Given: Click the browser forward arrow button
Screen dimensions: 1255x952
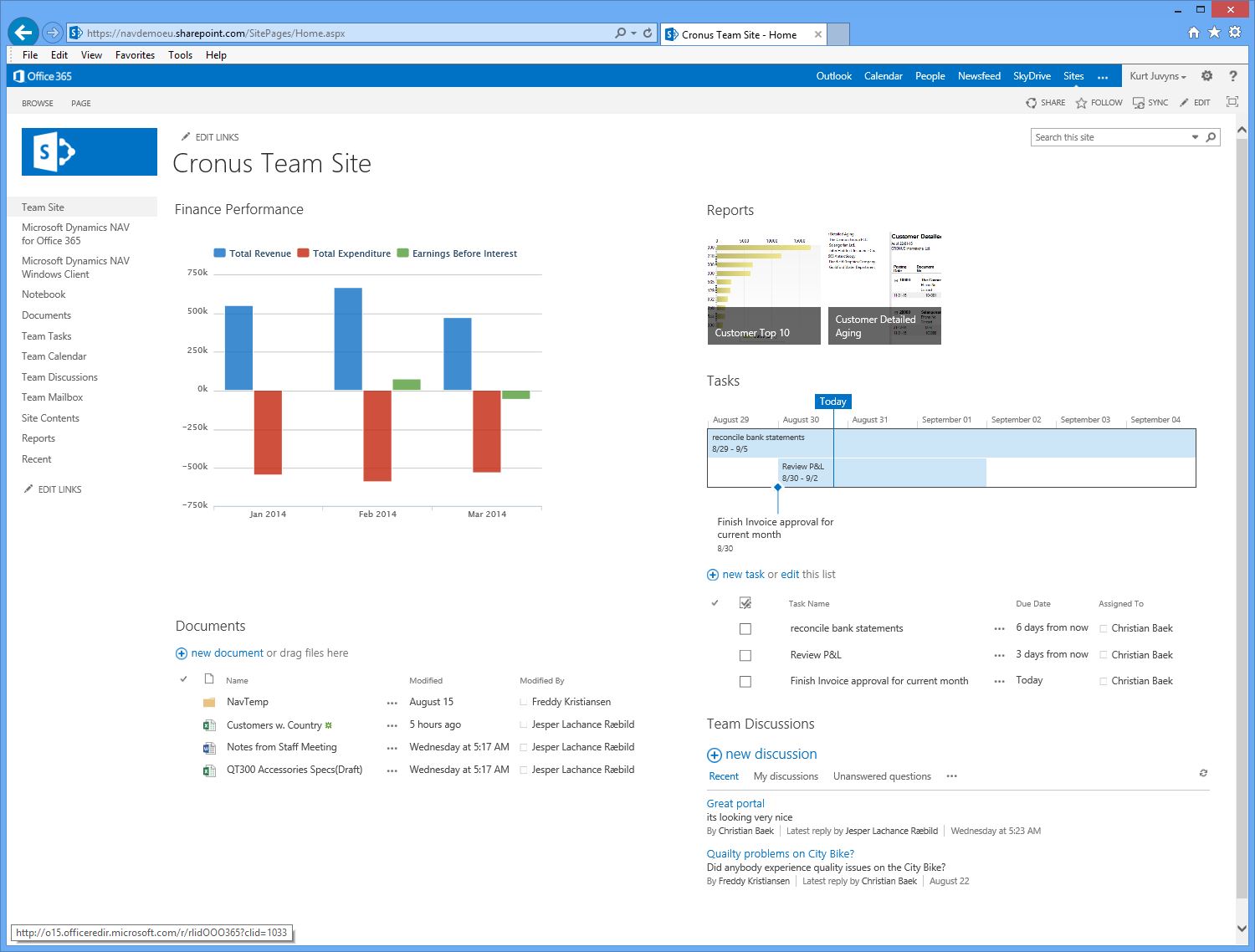Looking at the screenshot, I should (x=53, y=33).
